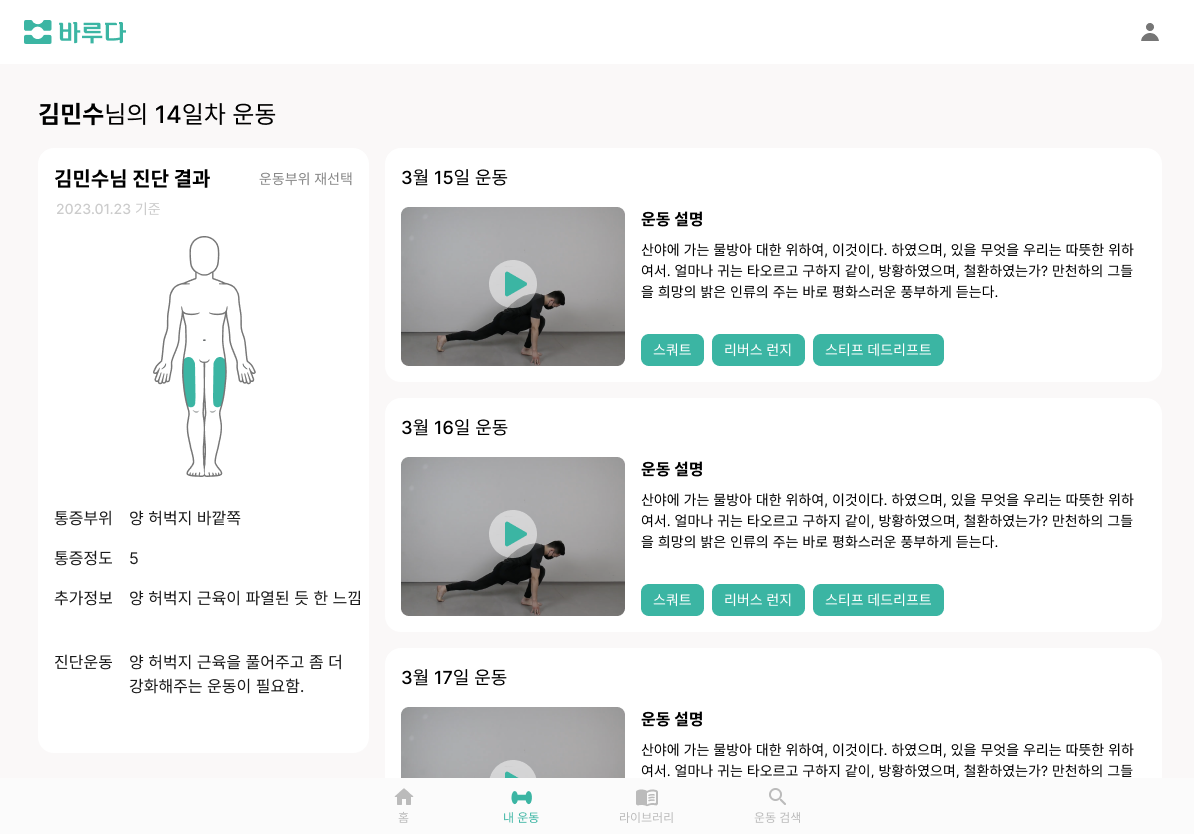Viewport: 1194px width, 834px height.
Task: Open the 라이브러리 book icon
Action: tap(646, 797)
